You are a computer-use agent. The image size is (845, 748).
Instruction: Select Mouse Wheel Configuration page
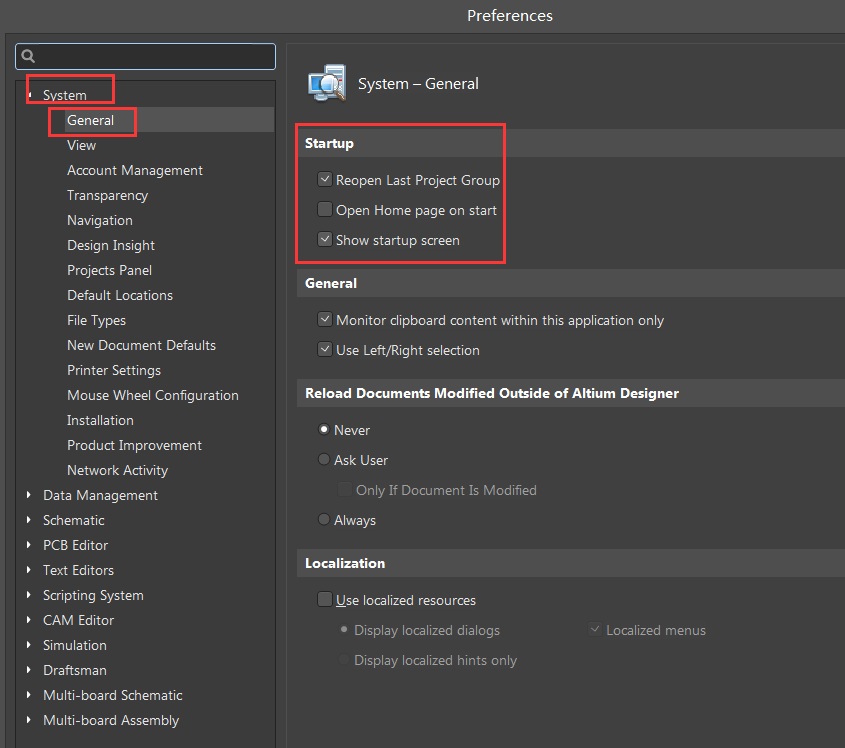[x=153, y=395]
